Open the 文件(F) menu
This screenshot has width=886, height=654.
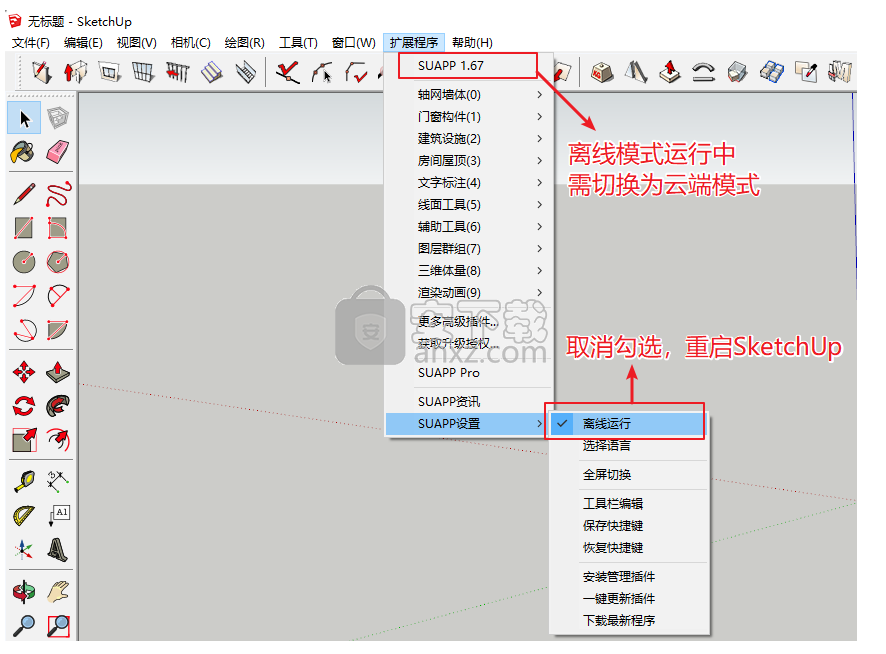click(x=31, y=42)
